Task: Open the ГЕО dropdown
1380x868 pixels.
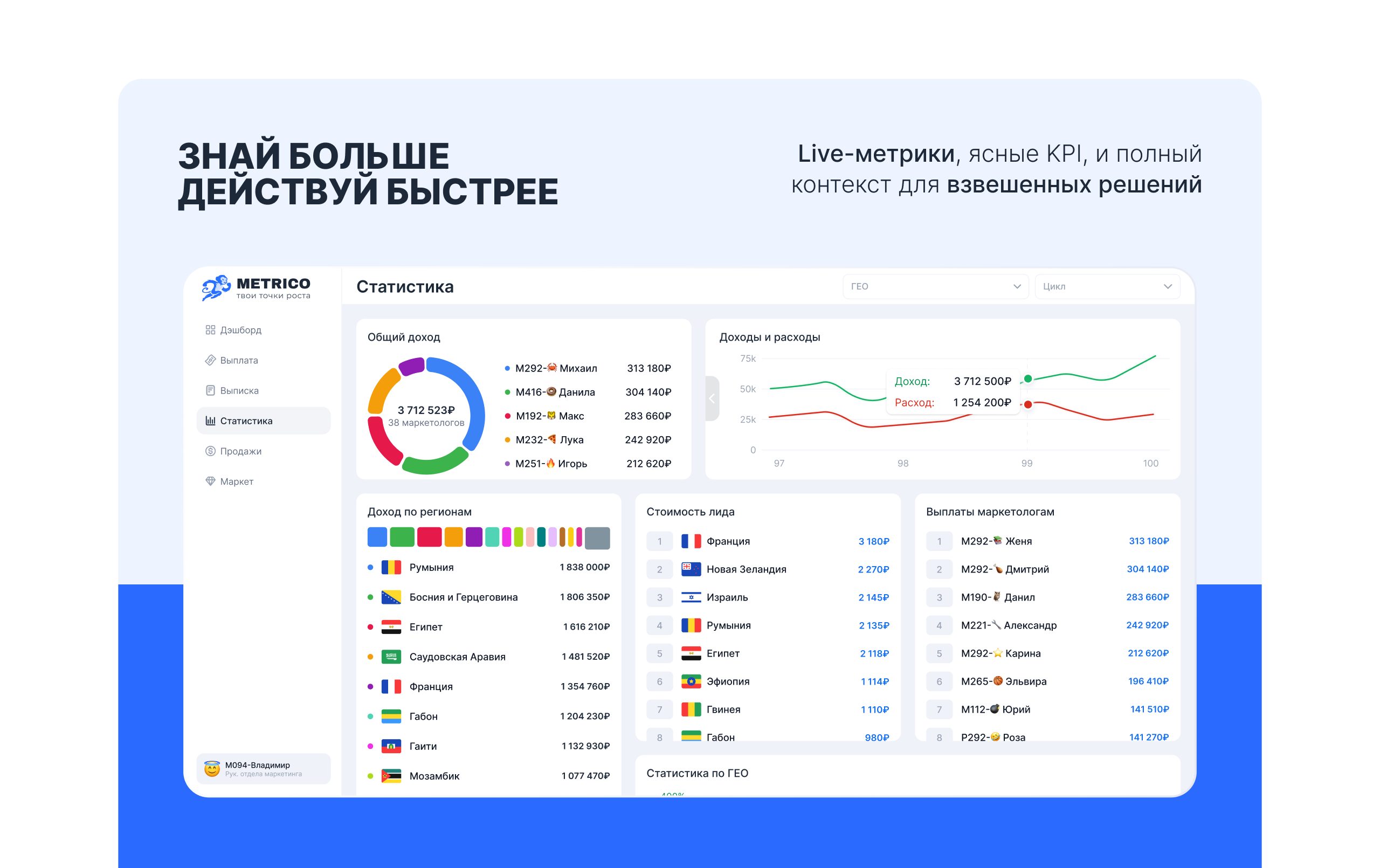Action: click(935, 286)
